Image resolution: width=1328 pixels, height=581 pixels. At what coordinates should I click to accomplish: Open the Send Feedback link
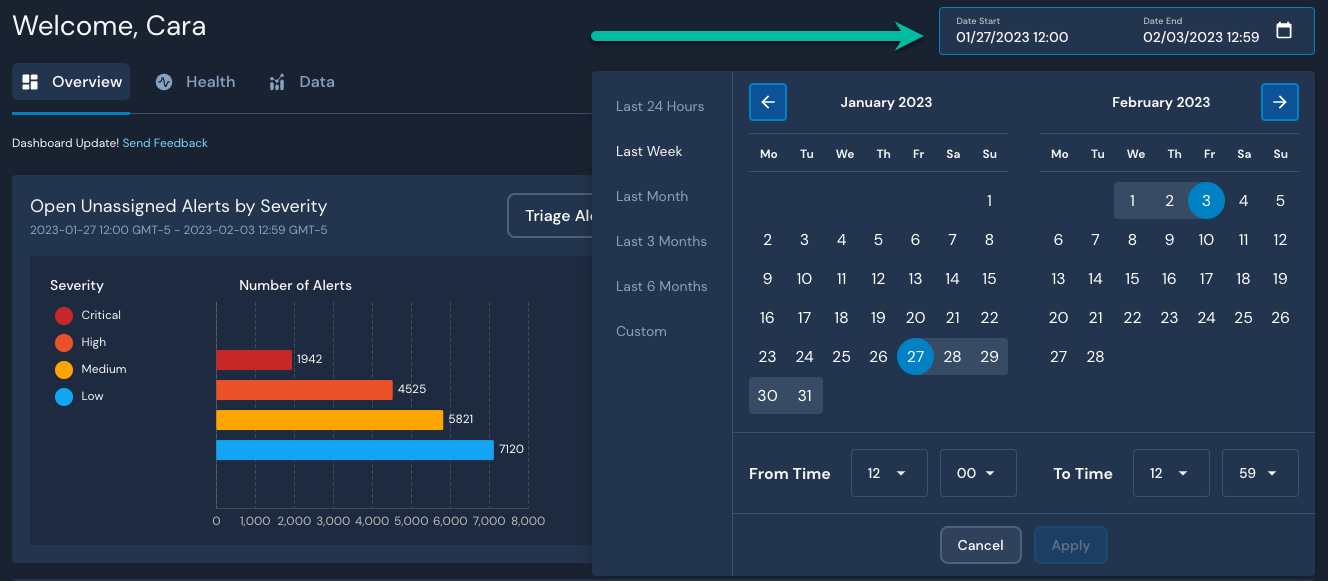(165, 143)
